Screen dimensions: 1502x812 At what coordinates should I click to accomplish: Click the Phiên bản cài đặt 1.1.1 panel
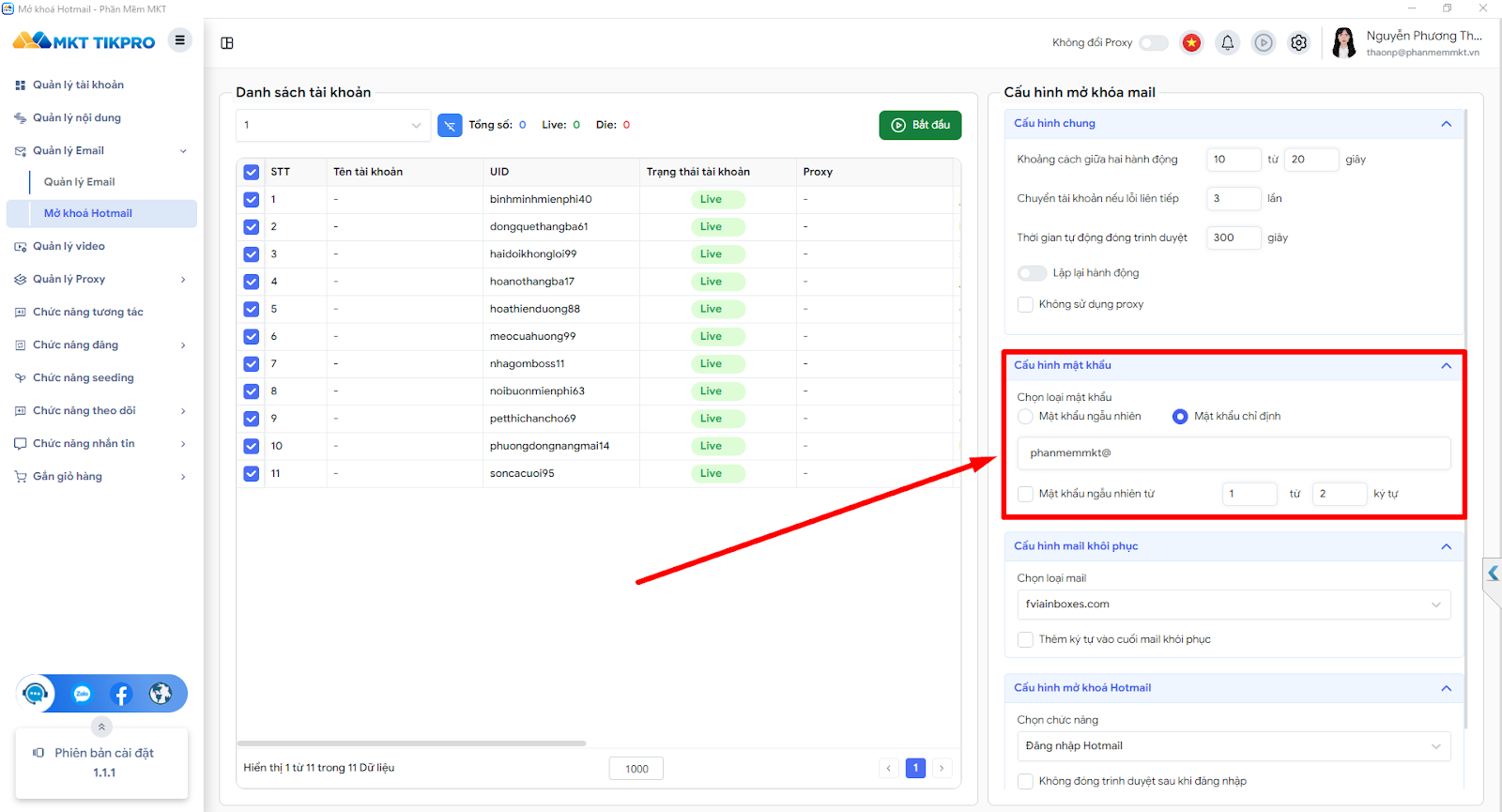coord(101,763)
